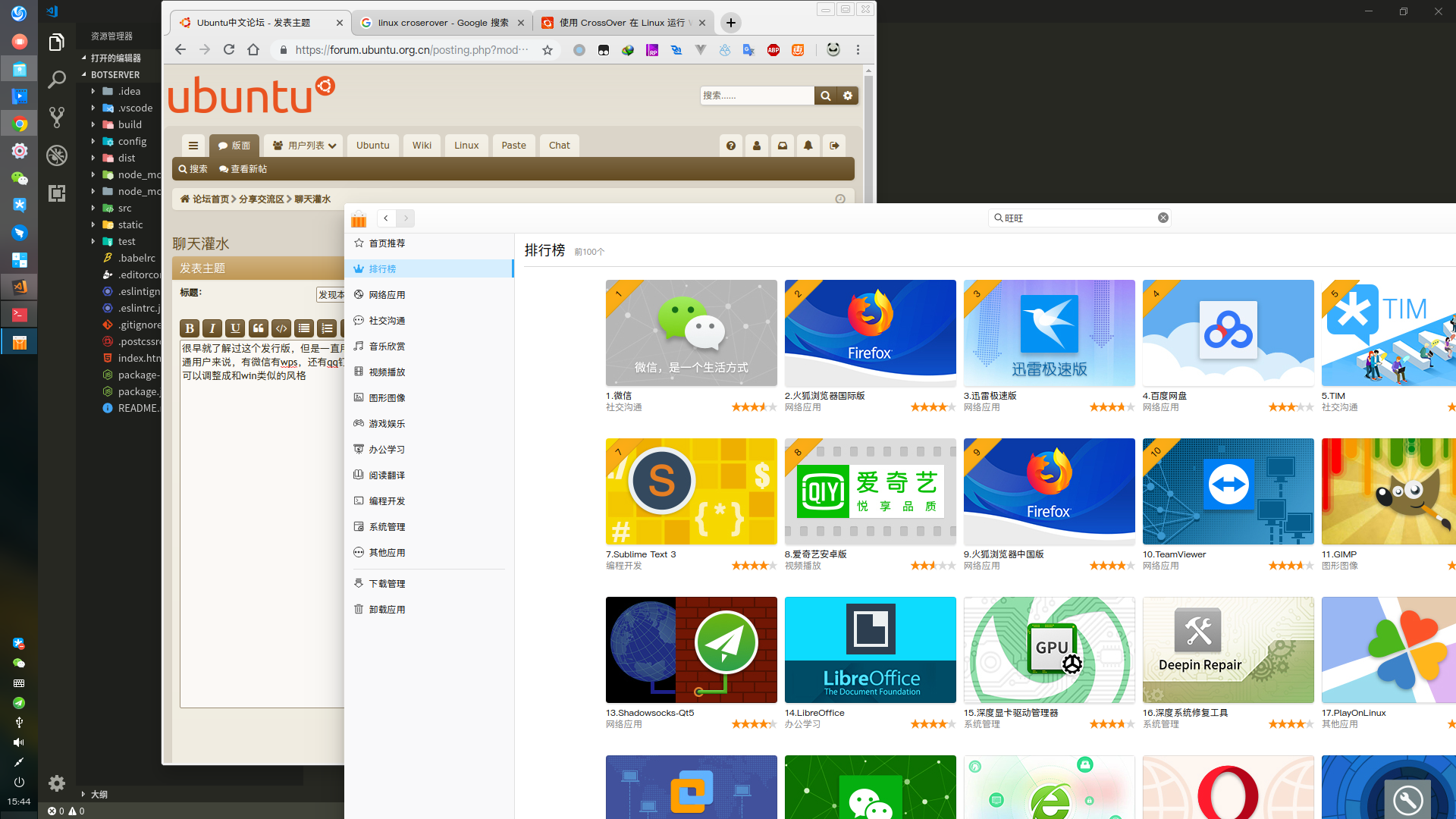Select 首页推荐 in app store sidebar

pos(428,243)
